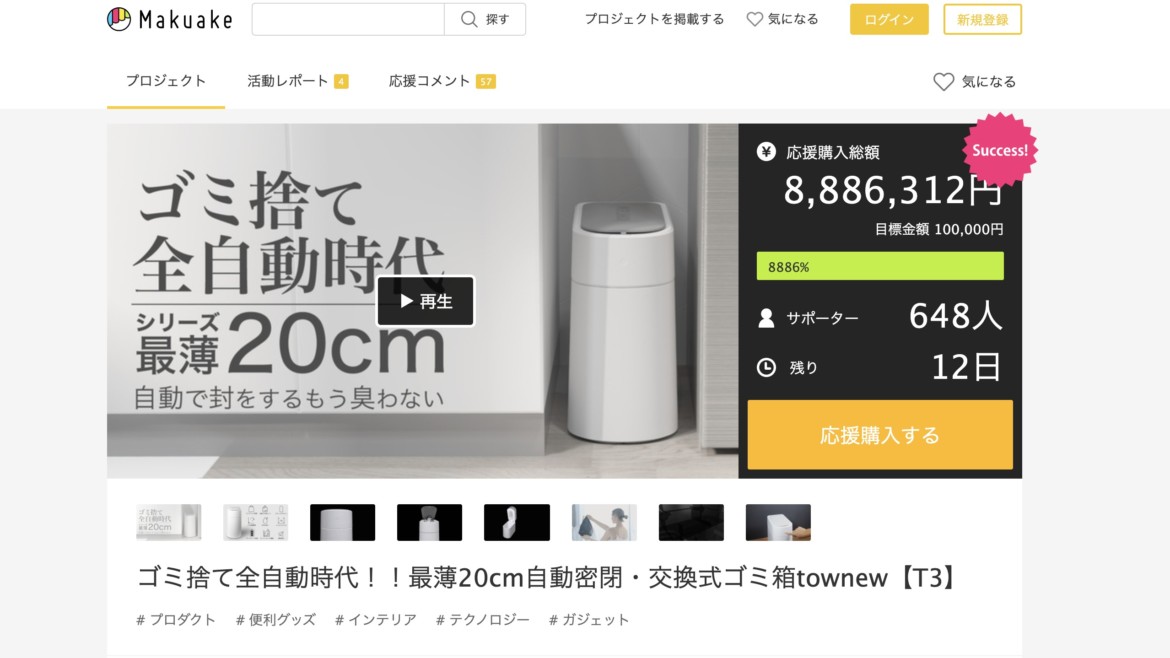Click the main product video image
The width and height of the screenshot is (1170, 658).
pos(422,301)
